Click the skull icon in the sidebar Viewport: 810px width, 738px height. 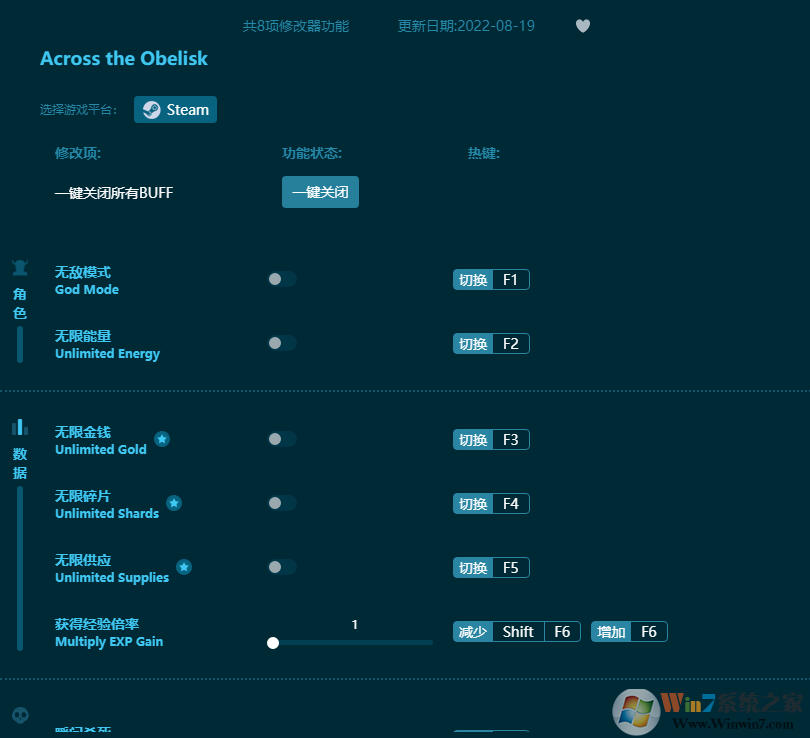pyautogui.click(x=20, y=716)
